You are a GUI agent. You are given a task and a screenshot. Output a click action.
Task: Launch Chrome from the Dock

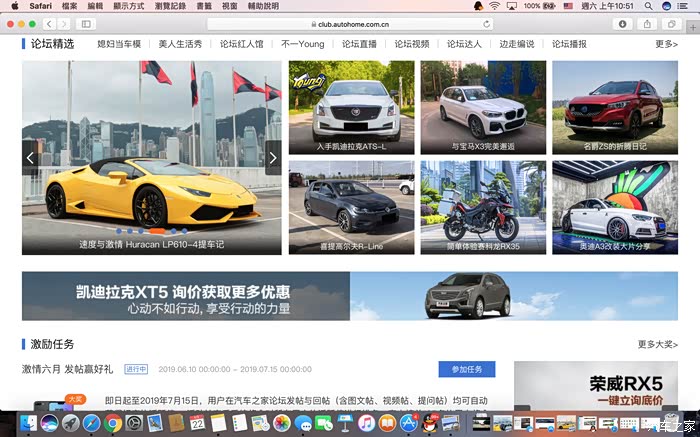tap(114, 424)
